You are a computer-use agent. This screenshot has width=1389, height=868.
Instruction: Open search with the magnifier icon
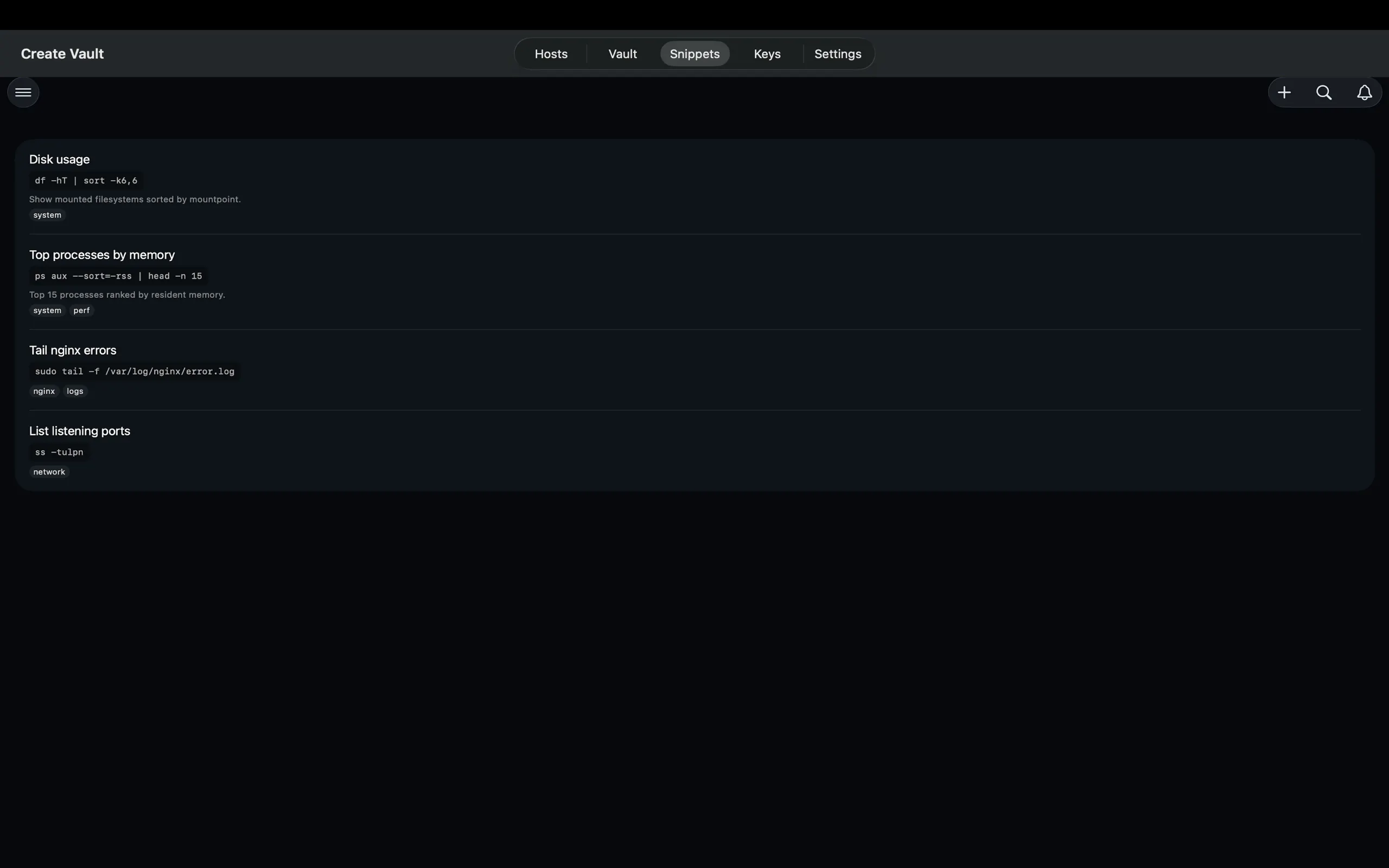1324,92
